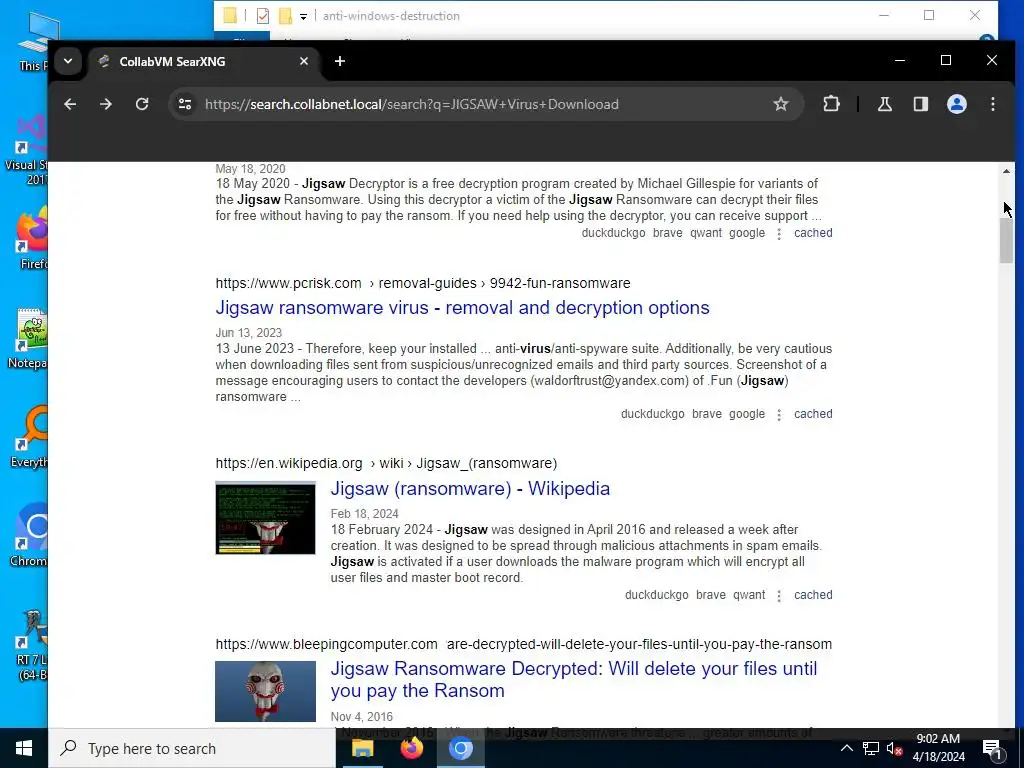
Task: Close the CollabVM SearXNG tab
Action: tap(304, 61)
